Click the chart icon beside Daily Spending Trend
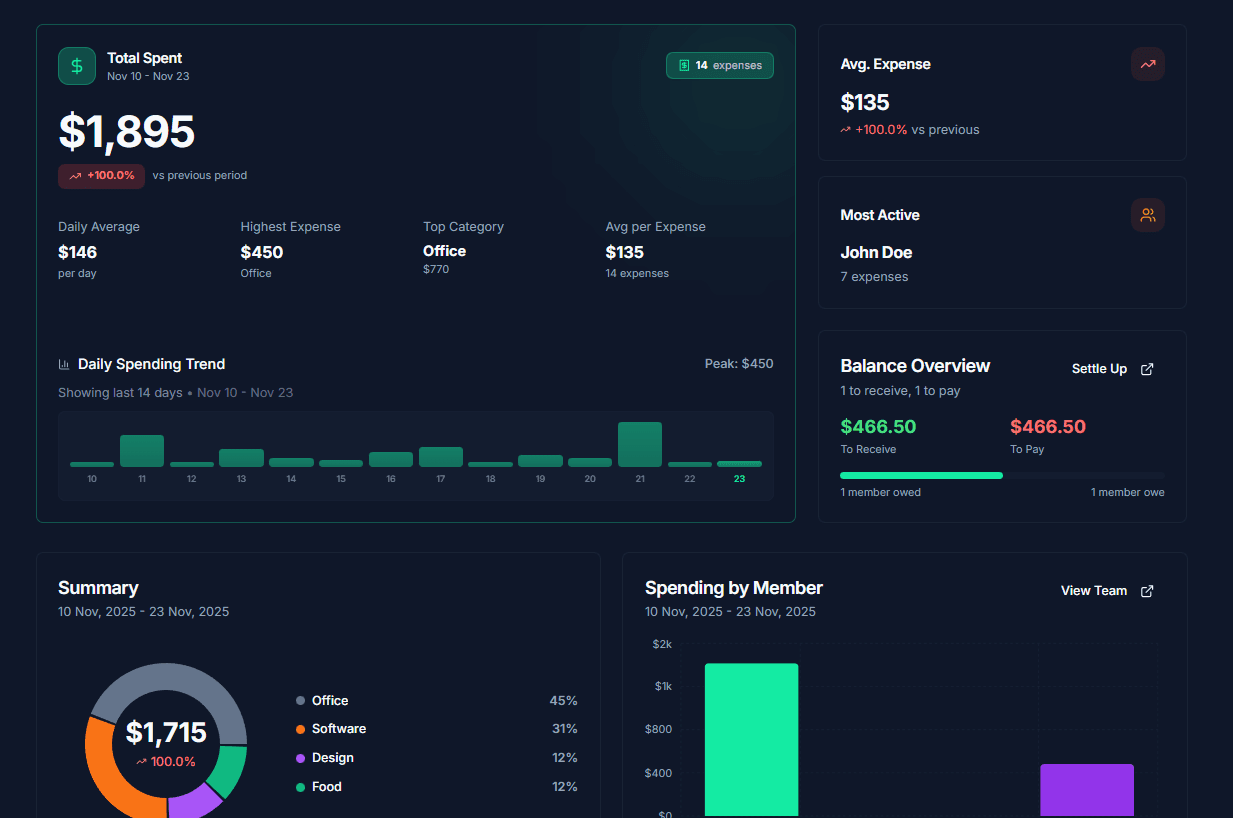This screenshot has height=818, width=1233. click(x=64, y=364)
